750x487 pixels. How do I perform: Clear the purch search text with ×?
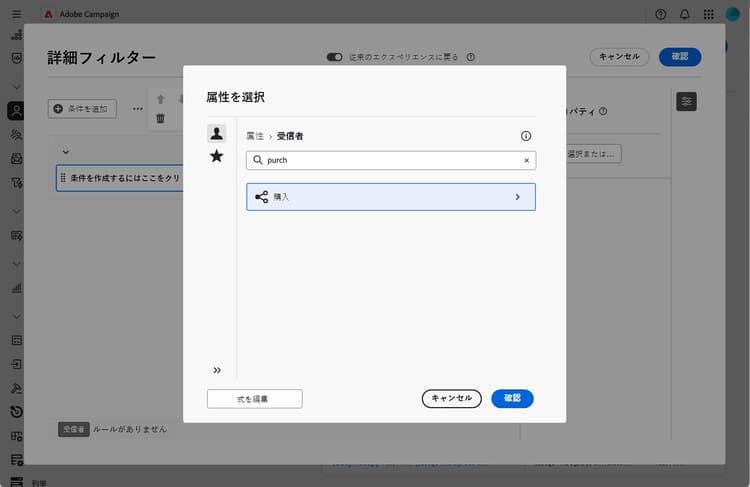526,160
